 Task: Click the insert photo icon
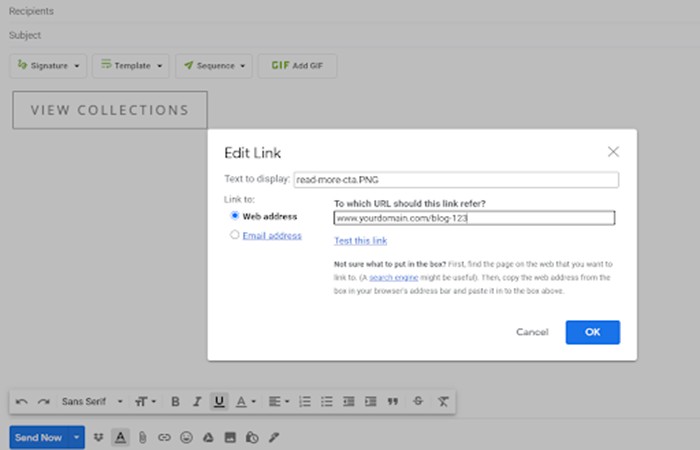230,437
